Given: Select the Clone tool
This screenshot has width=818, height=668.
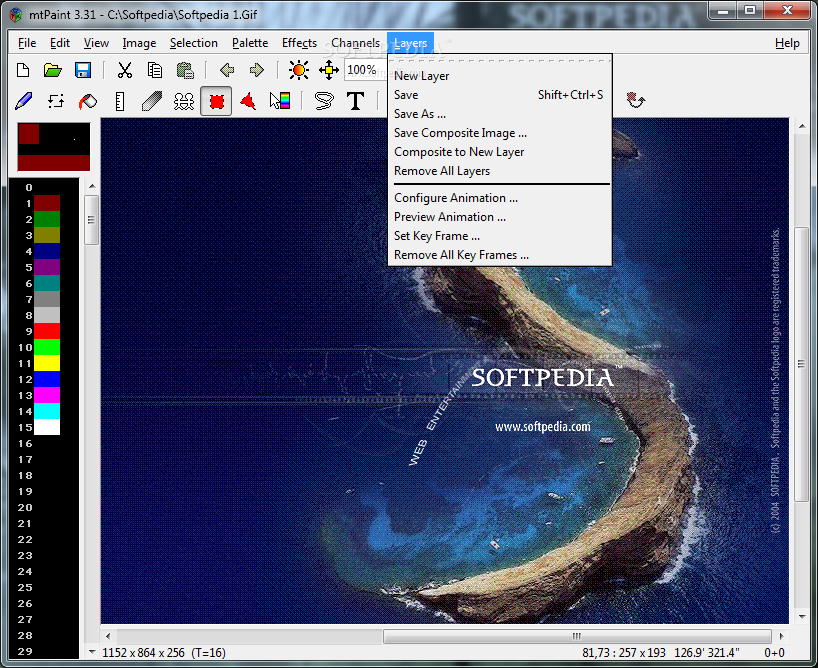Looking at the screenshot, I should pyautogui.click(x=184, y=101).
